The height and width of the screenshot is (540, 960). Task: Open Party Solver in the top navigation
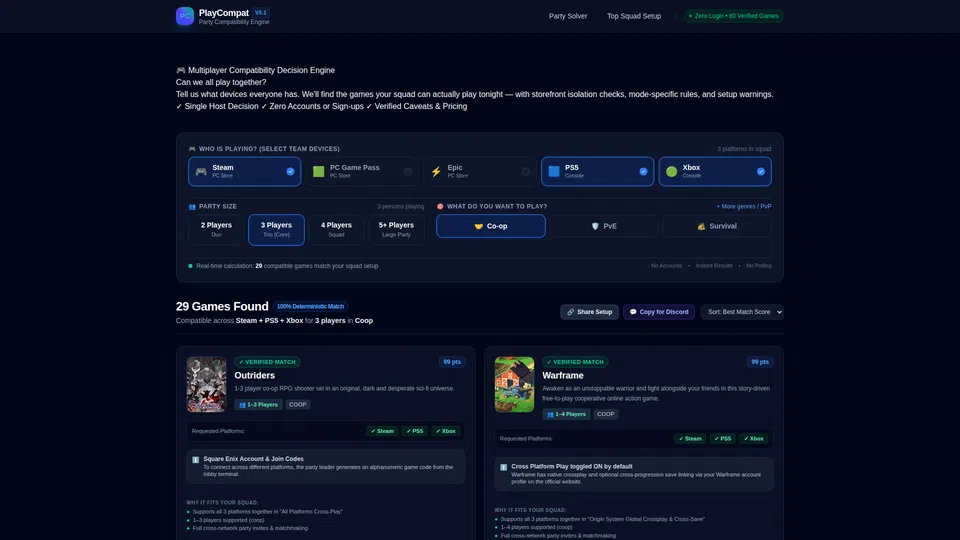coord(568,16)
